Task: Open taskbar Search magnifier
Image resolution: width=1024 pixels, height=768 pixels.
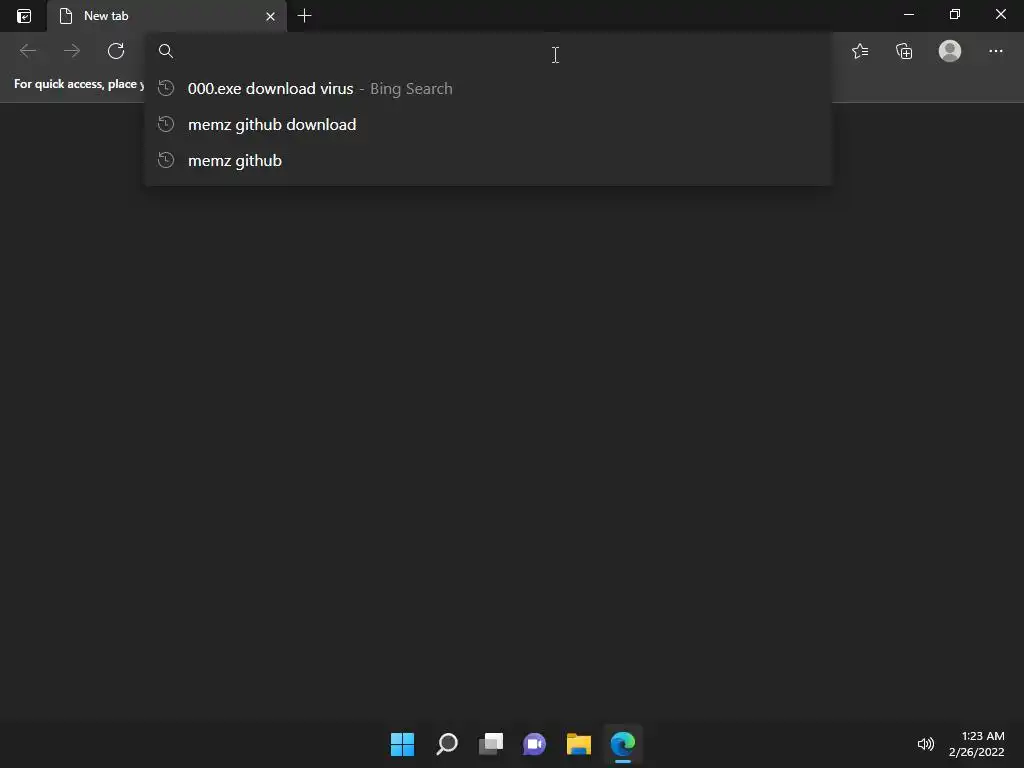Action: tap(447, 744)
